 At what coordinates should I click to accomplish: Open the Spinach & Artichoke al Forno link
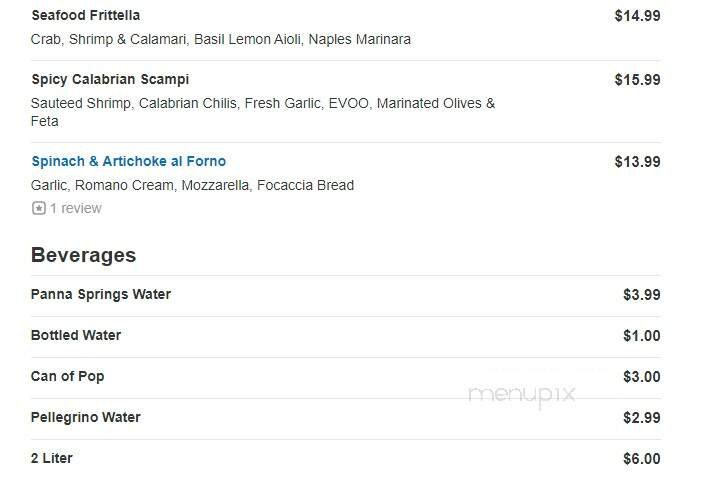(x=128, y=161)
